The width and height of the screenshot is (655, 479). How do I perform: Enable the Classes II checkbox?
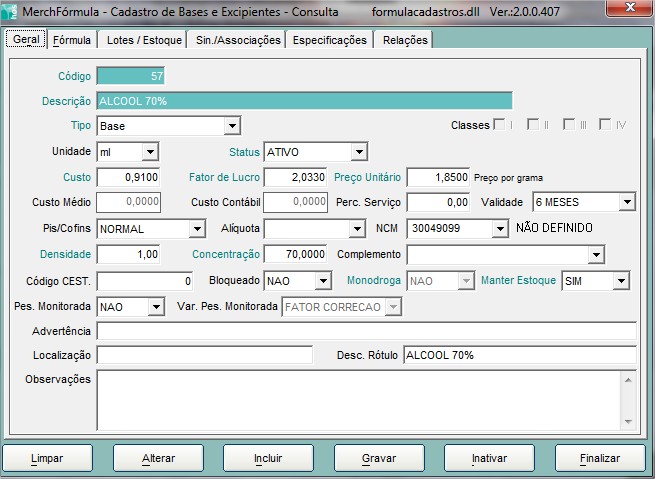pos(534,125)
